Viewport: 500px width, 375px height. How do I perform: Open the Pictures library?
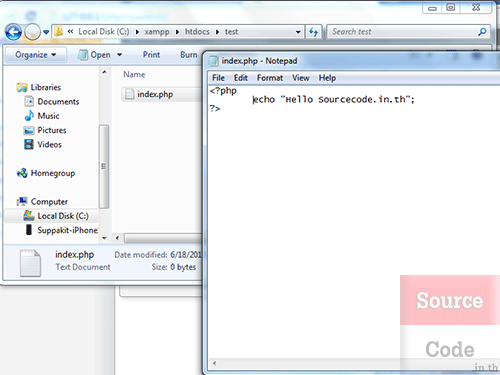coord(45,130)
